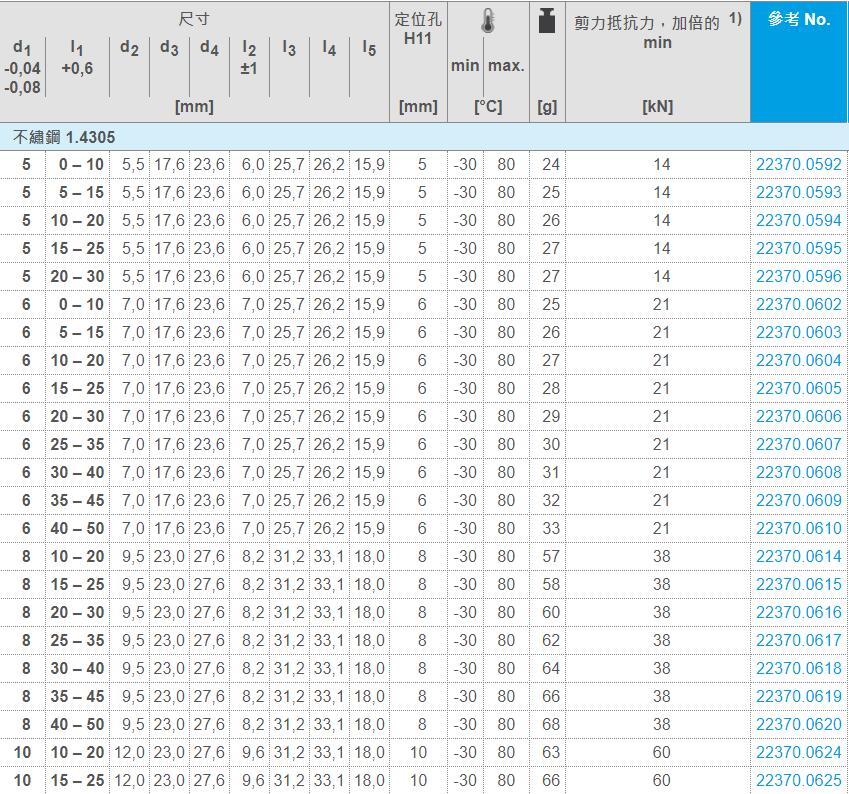Select reference number 22370.0602
Viewport: 849px width, 794px height.
pyautogui.click(x=798, y=304)
